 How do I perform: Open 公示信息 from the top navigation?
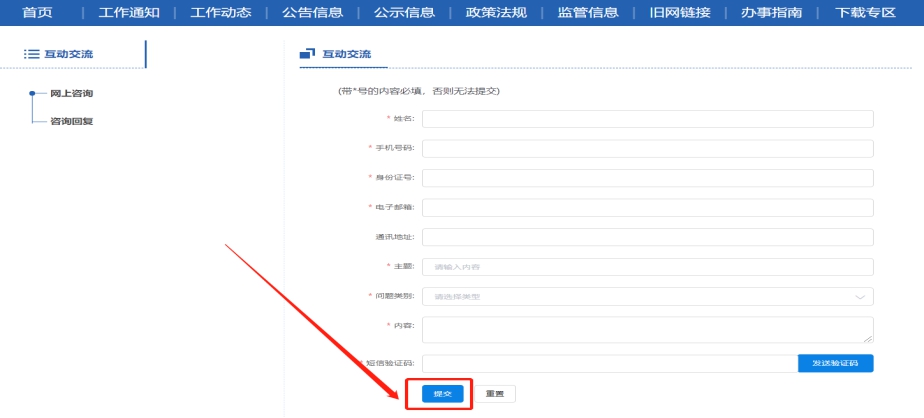pyautogui.click(x=404, y=12)
